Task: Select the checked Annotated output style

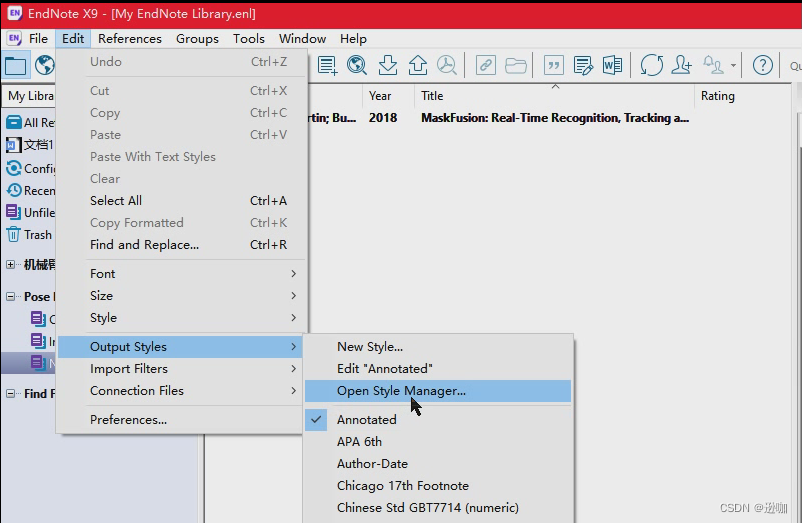Action: coord(438,419)
